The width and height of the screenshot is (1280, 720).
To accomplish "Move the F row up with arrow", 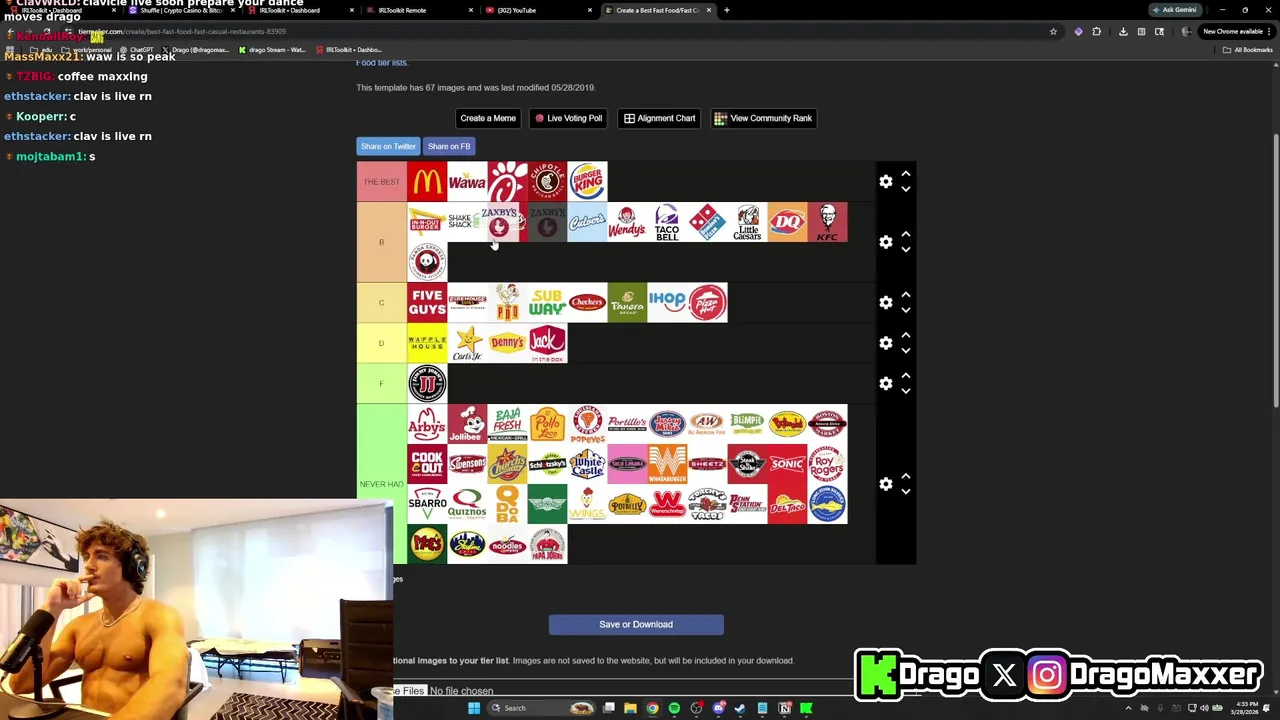I will coord(906,375).
